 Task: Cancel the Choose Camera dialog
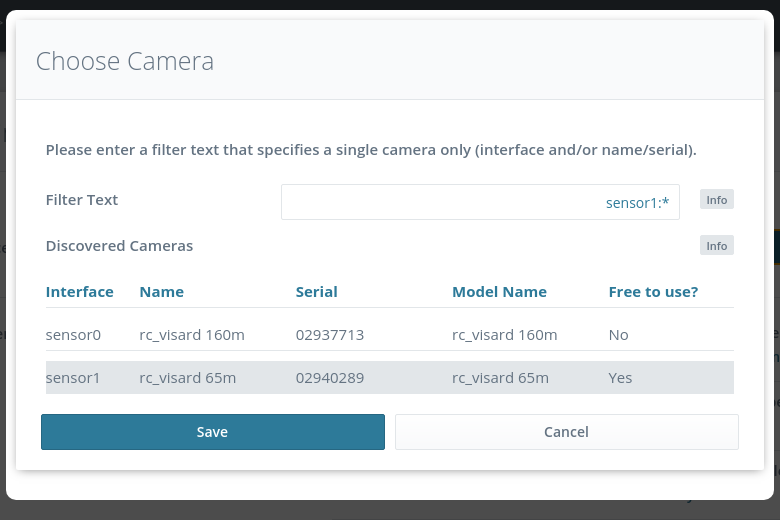[566, 432]
